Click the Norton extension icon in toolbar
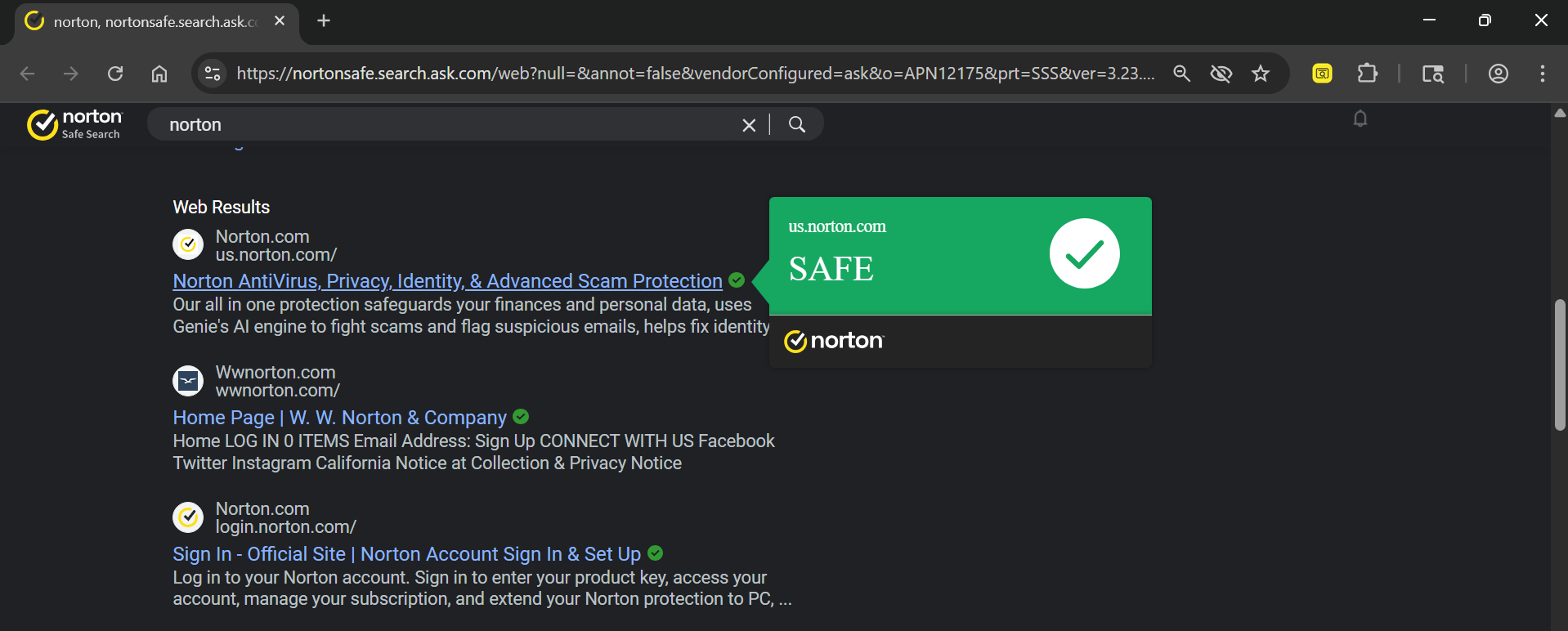 point(1322,74)
